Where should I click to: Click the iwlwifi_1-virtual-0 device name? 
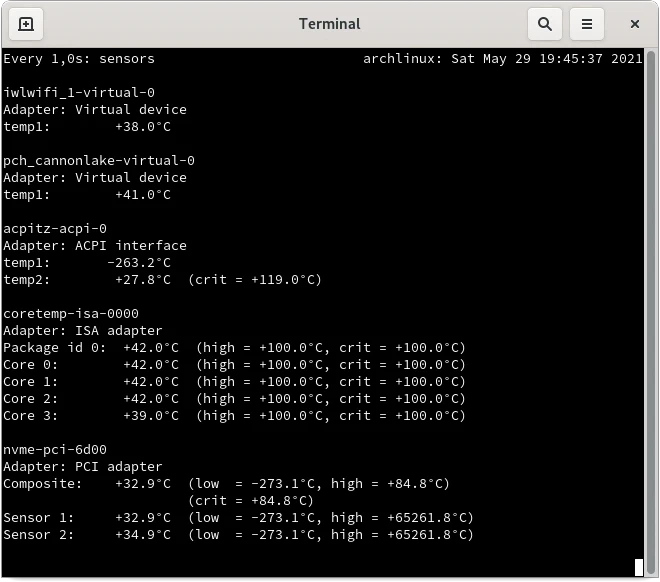(79, 93)
